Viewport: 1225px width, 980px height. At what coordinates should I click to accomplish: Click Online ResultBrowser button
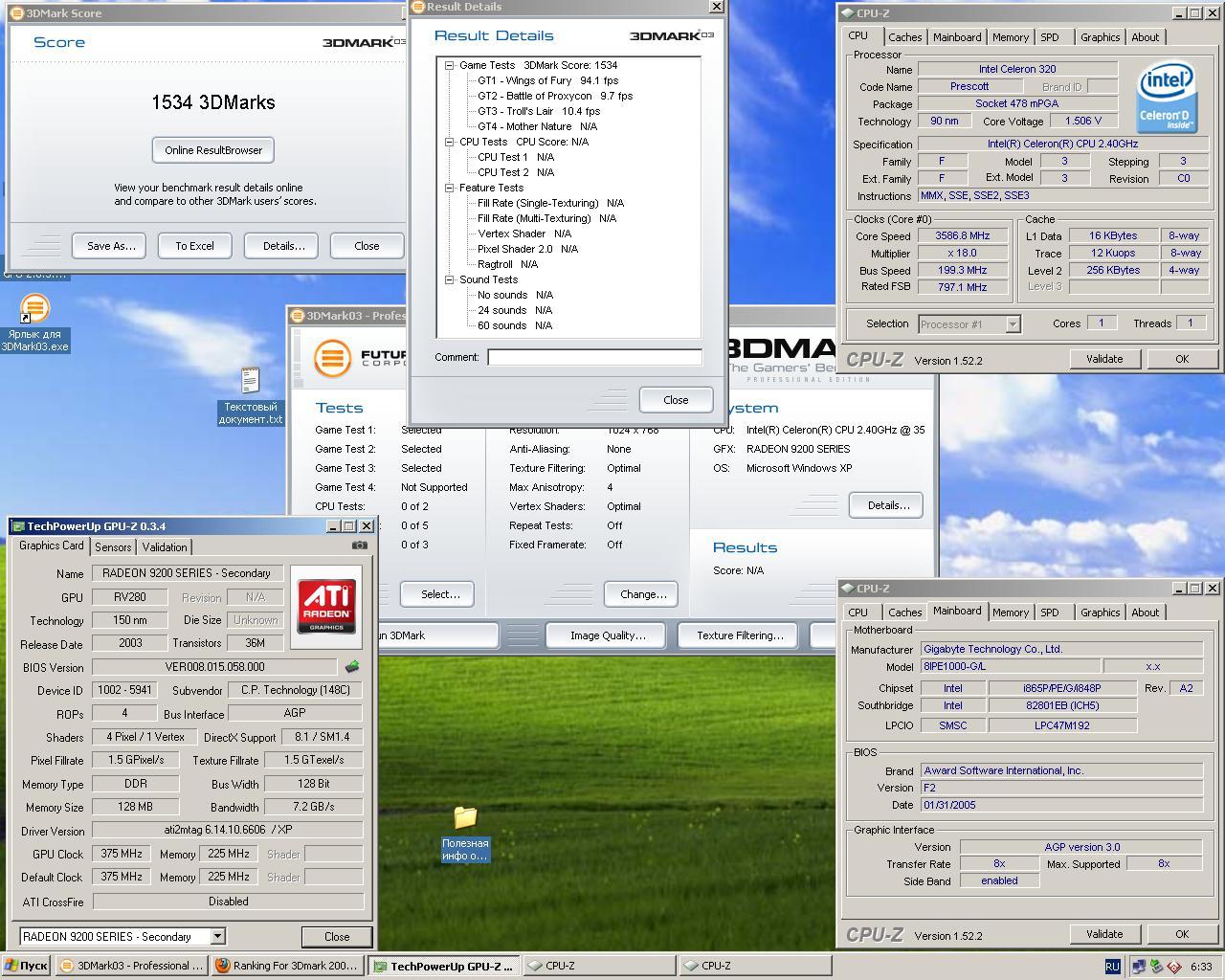[x=213, y=150]
